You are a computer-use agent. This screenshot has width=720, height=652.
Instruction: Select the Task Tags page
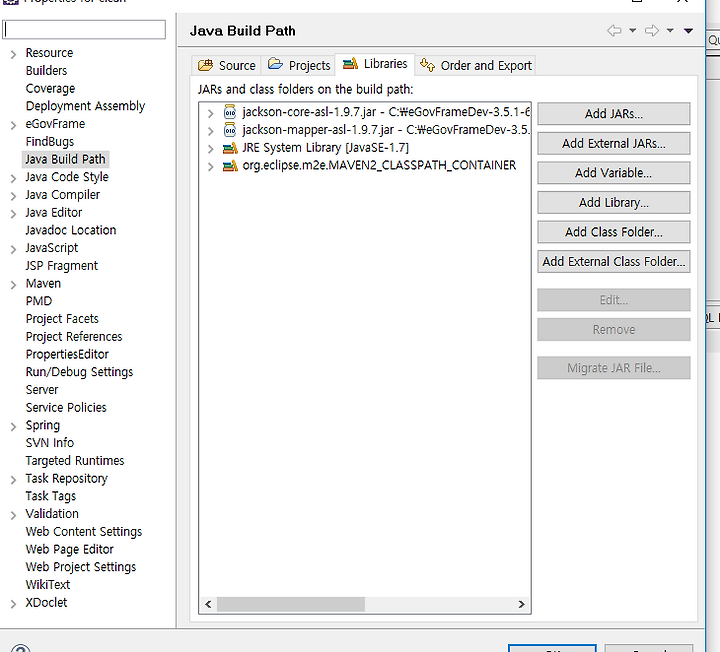click(x=51, y=496)
